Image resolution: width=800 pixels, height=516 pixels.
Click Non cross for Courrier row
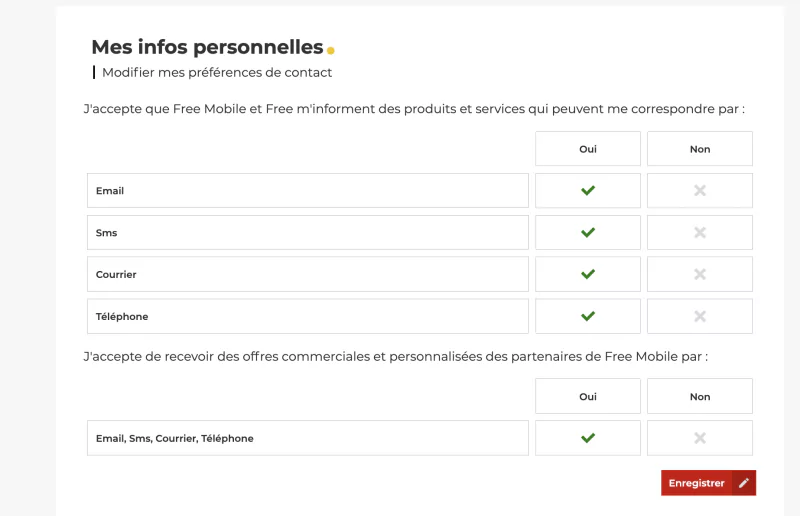[700, 274]
